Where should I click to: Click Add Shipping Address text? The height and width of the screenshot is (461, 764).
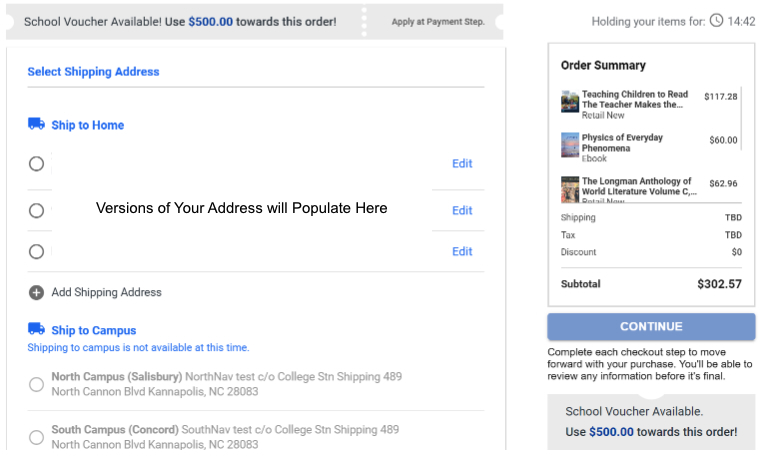tap(107, 292)
